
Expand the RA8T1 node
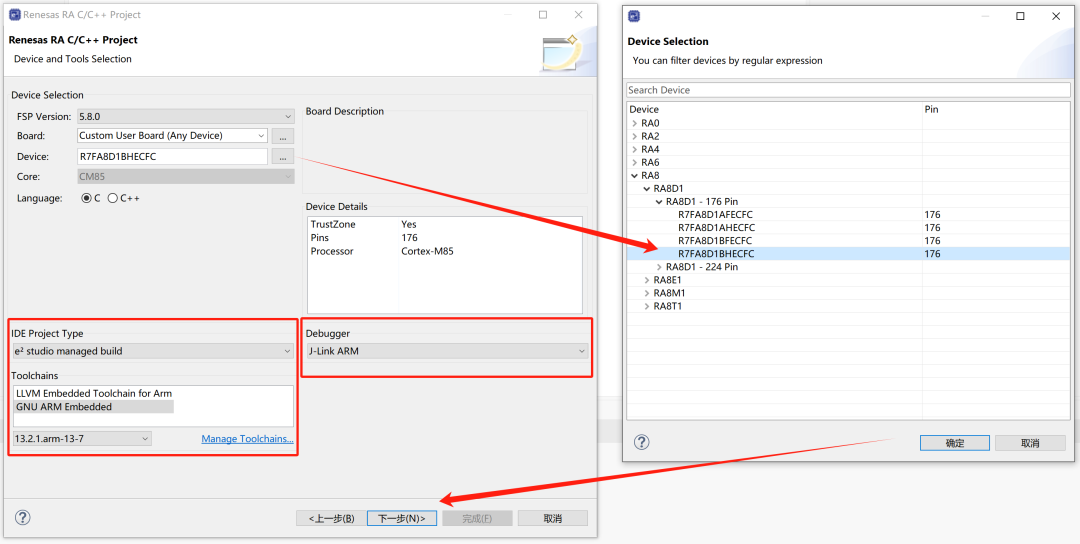tap(647, 306)
